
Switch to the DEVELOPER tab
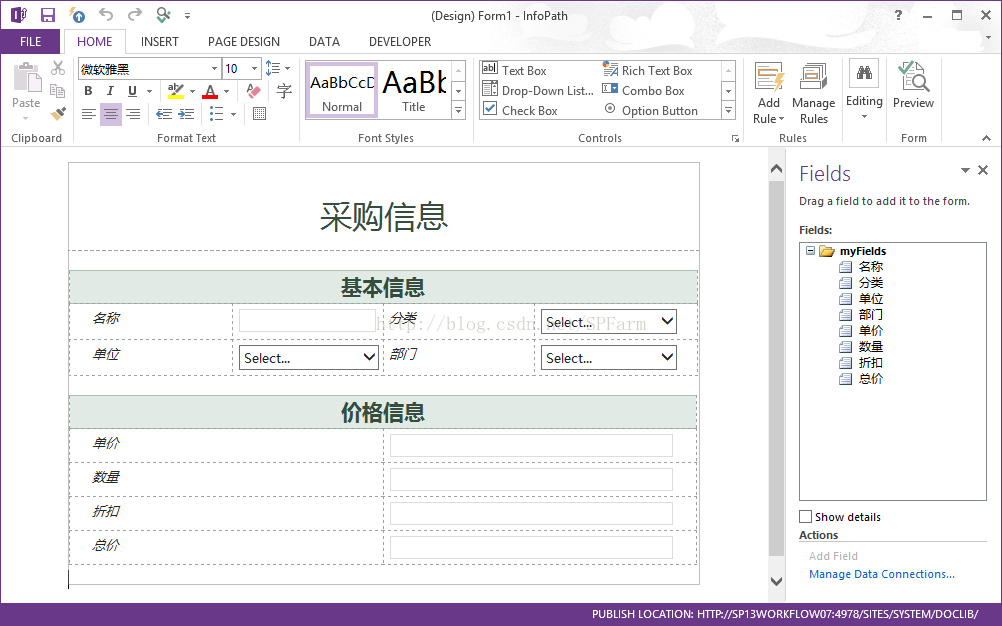[400, 42]
